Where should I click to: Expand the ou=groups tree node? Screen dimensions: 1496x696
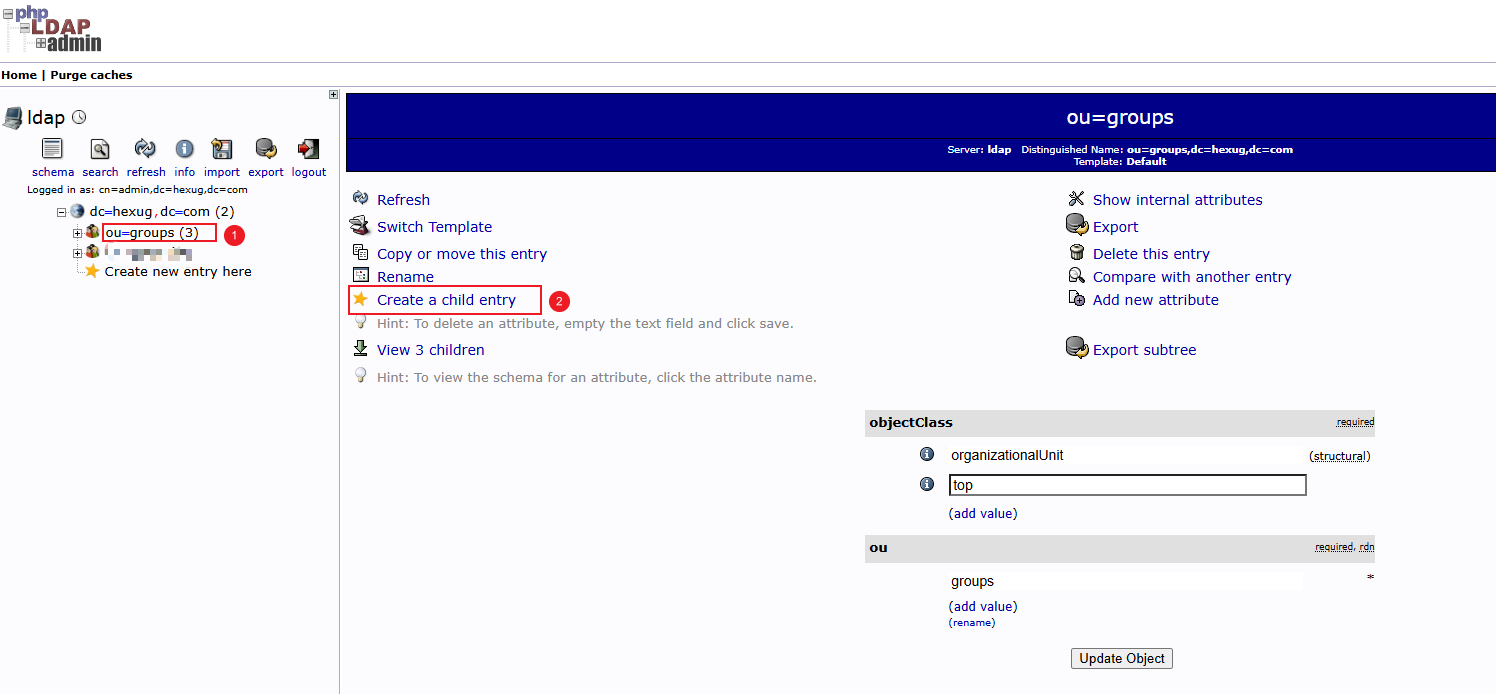click(77, 233)
